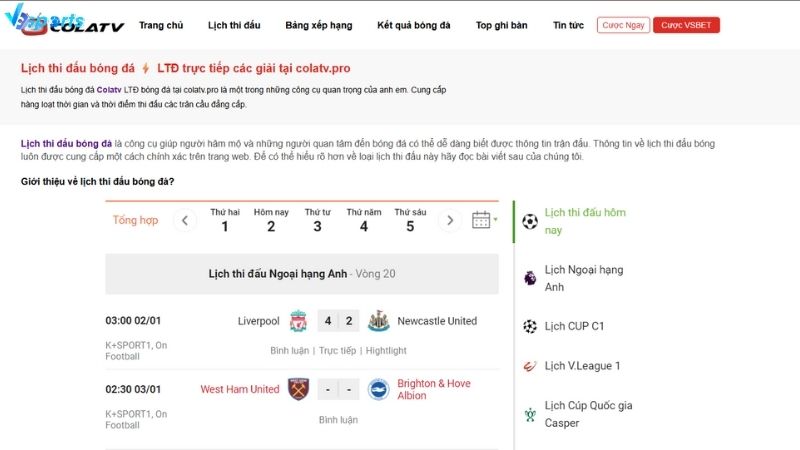Click the Premier League lion icon
The image size is (800, 450).
tap(530, 278)
